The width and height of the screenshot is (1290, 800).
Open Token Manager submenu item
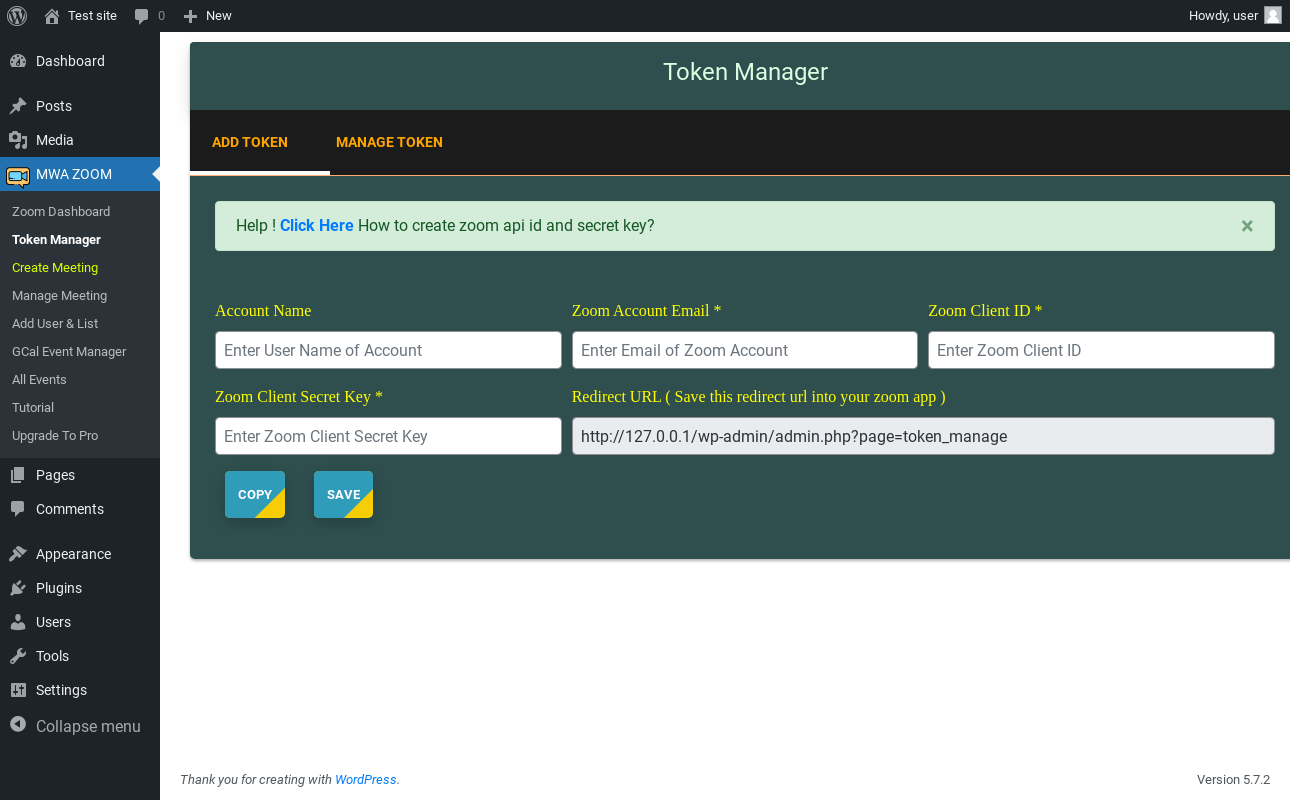click(x=56, y=240)
